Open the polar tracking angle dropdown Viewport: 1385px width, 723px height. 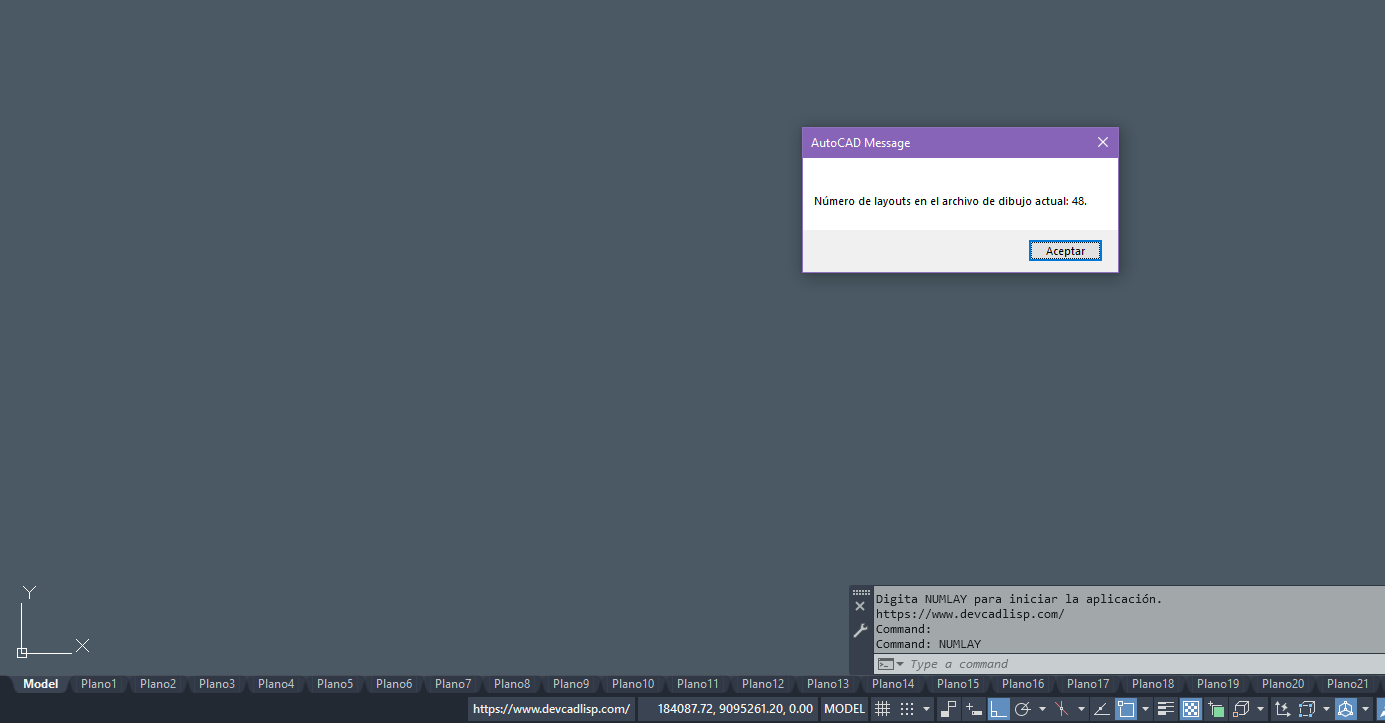point(1042,710)
